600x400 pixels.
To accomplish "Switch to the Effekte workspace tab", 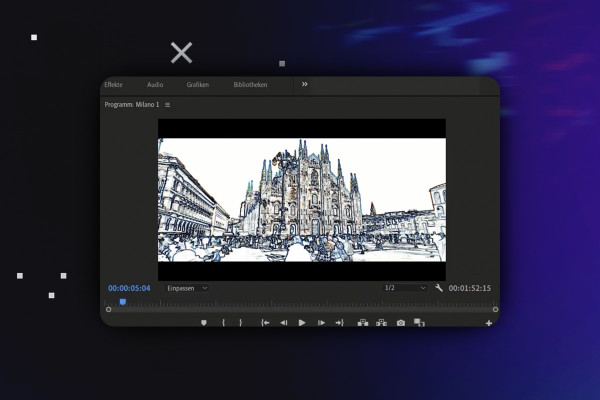I will 114,85.
